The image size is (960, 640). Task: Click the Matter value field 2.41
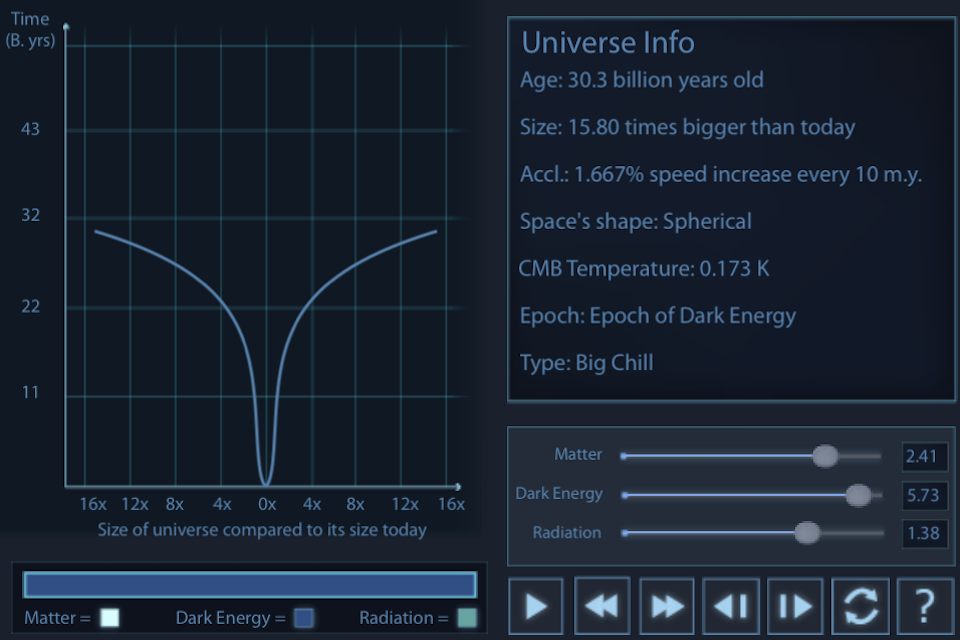(924, 456)
